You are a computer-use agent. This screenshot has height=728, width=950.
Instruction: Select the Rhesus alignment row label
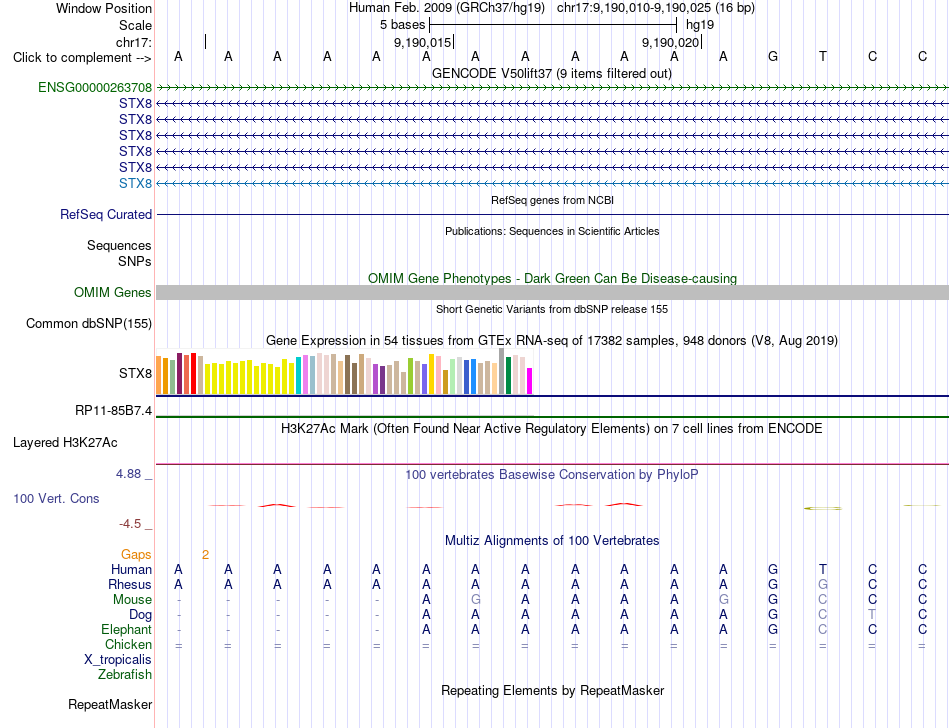[x=130, y=584]
